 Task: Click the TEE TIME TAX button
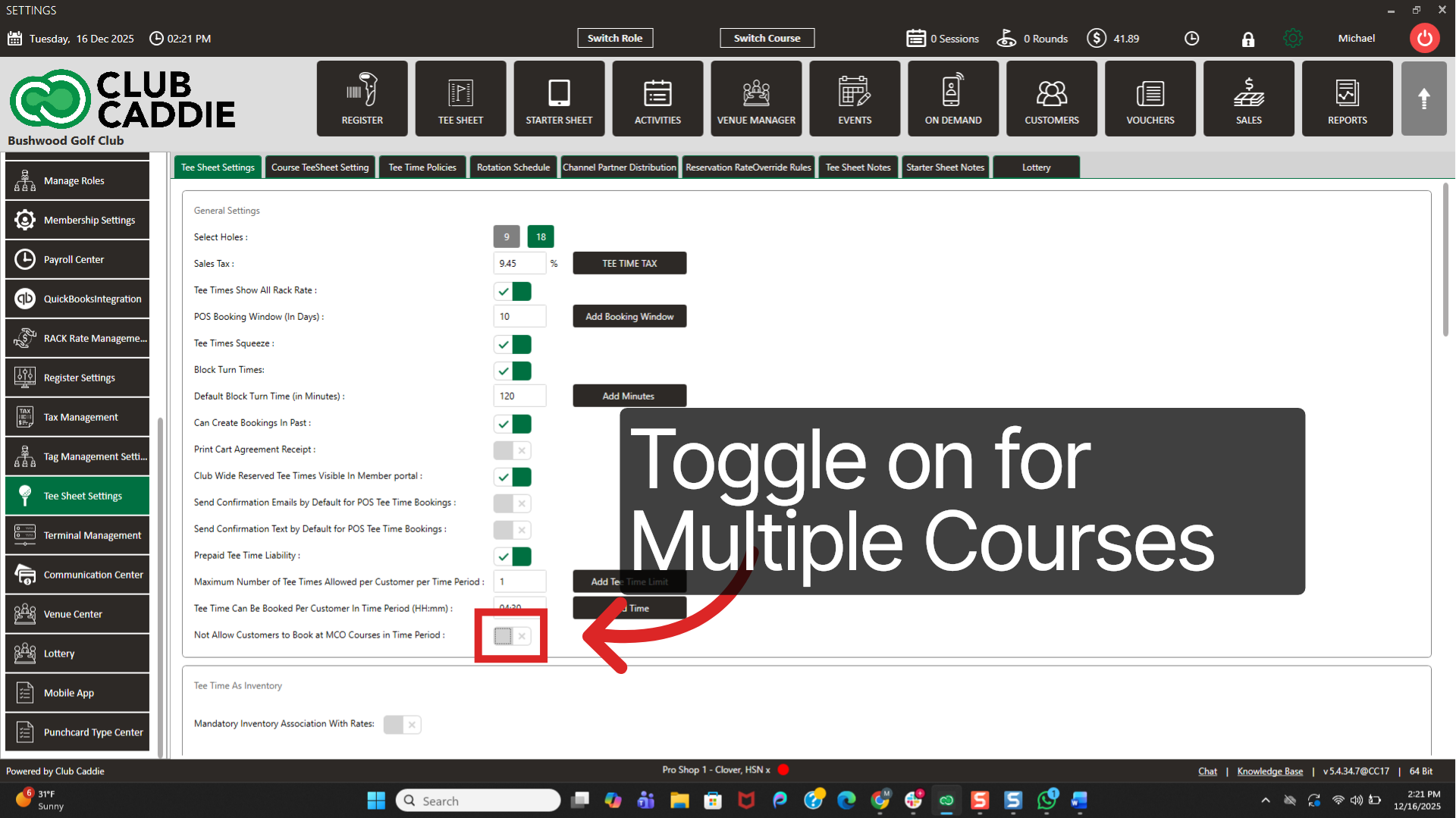629,263
